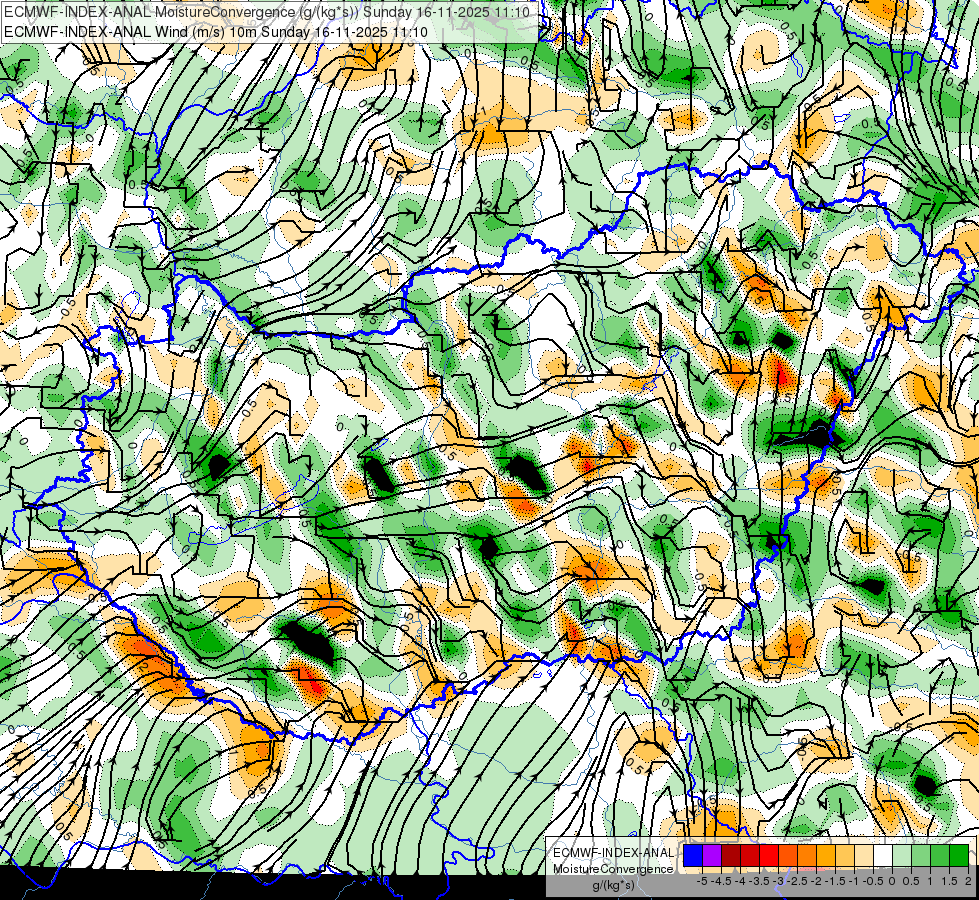Pick the light green swatch between 0.5 and 1

tap(921, 856)
